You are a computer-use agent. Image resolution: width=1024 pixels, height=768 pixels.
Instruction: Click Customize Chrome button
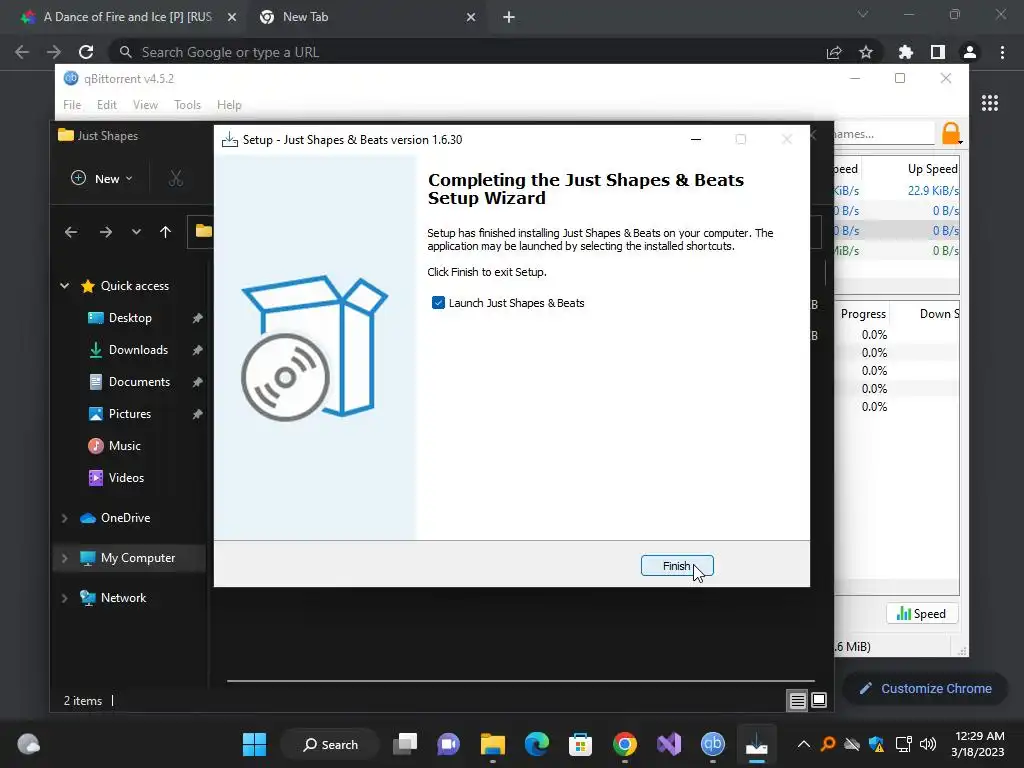tap(925, 688)
